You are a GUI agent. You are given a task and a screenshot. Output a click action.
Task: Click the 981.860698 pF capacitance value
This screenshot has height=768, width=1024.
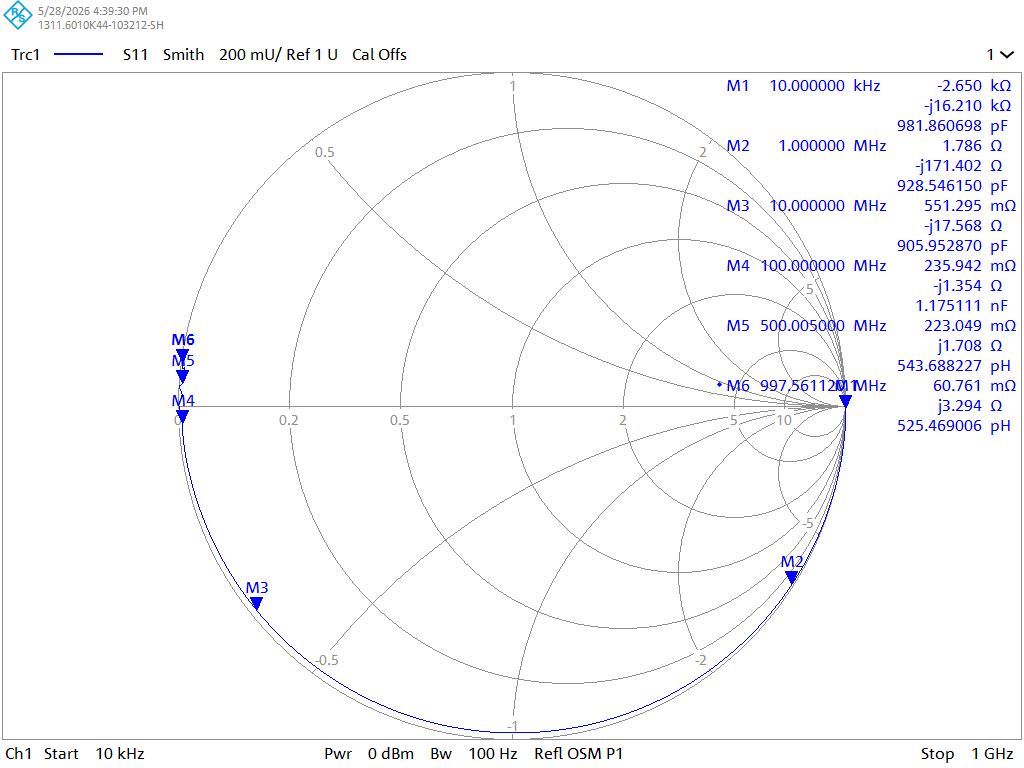point(953,125)
